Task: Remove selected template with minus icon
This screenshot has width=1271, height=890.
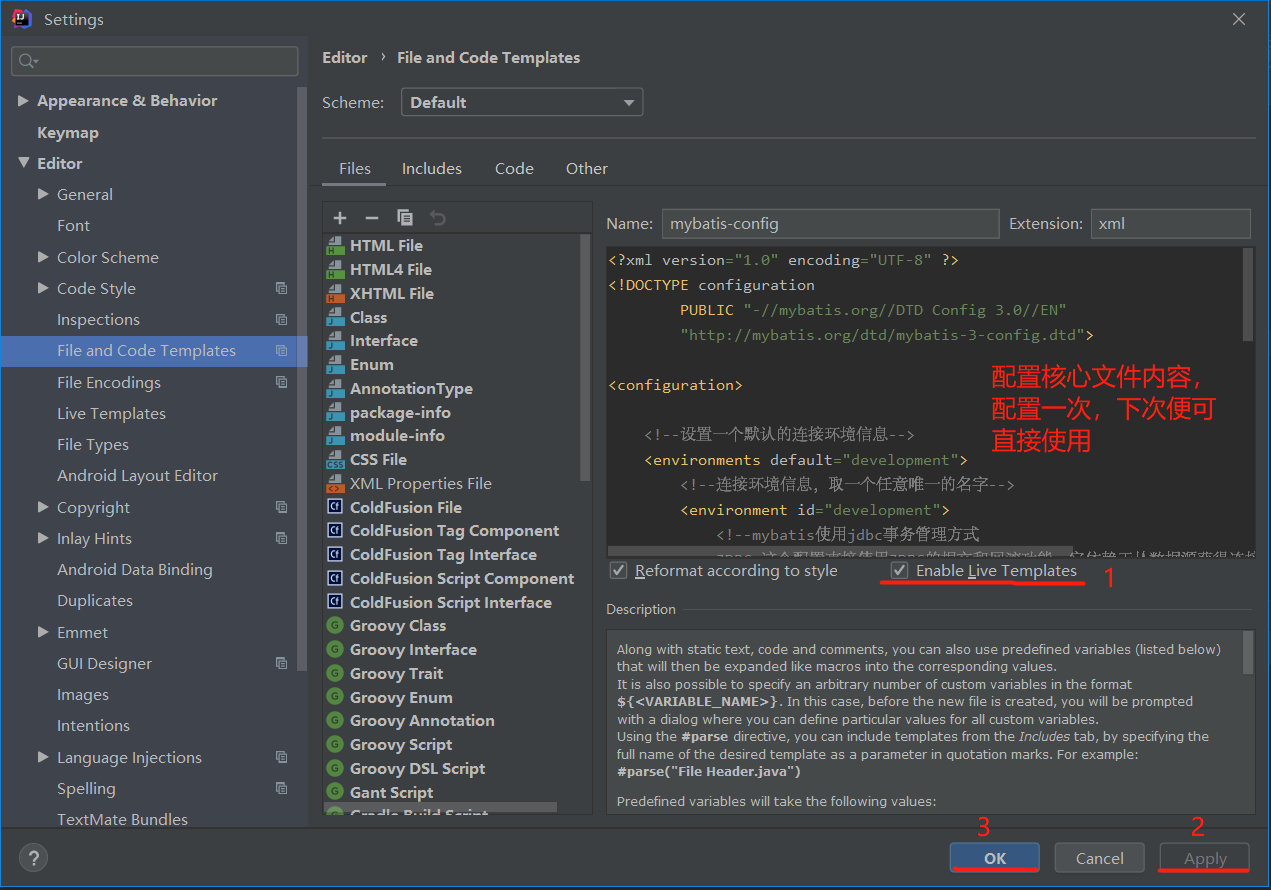Action: [372, 218]
